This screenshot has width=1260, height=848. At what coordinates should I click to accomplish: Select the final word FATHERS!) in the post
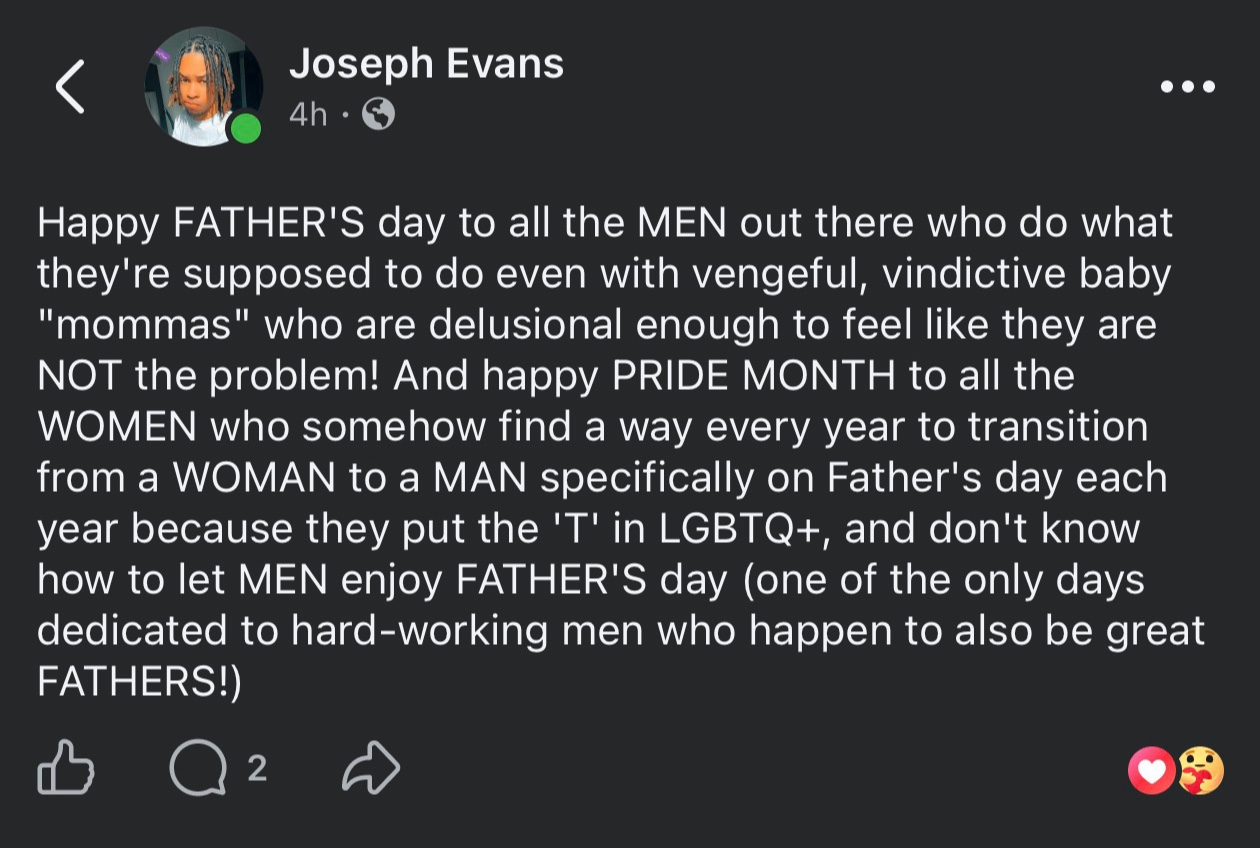coord(140,682)
